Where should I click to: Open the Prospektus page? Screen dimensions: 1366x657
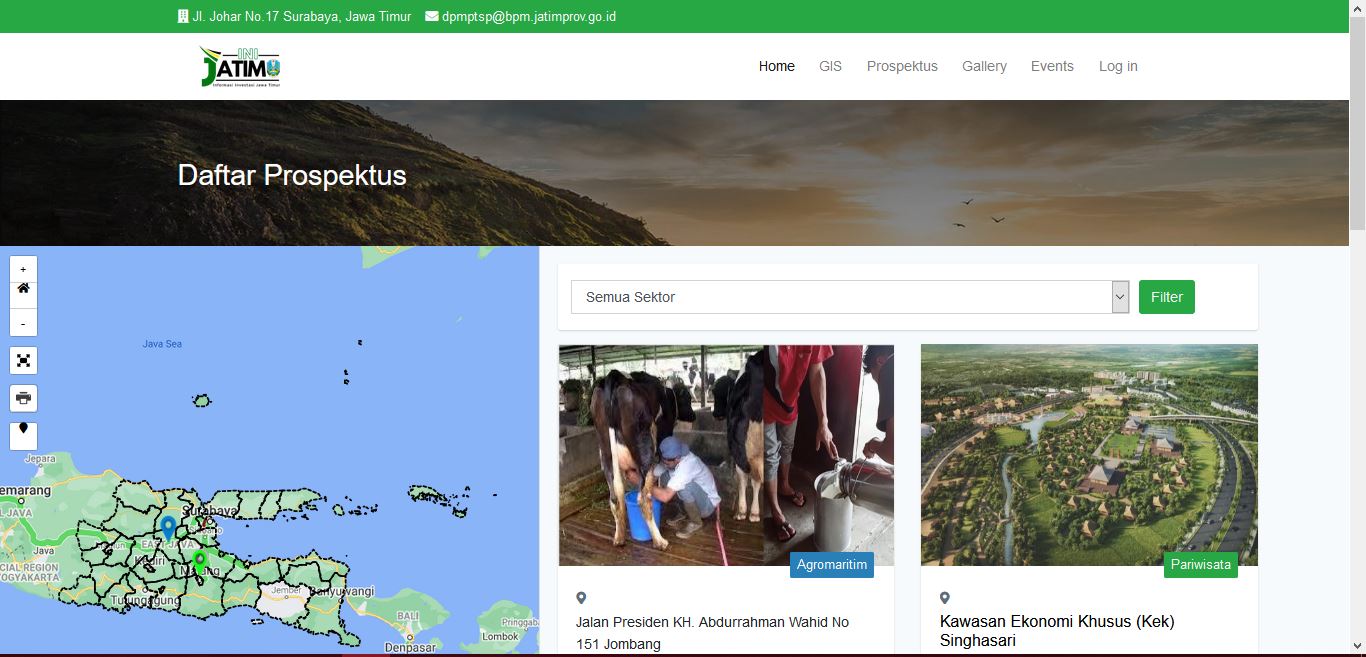pyautogui.click(x=902, y=66)
